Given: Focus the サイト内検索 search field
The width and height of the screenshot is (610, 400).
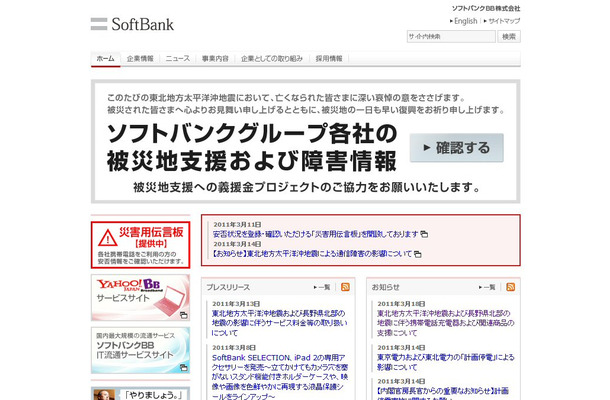Looking at the screenshot, I should 451,37.
